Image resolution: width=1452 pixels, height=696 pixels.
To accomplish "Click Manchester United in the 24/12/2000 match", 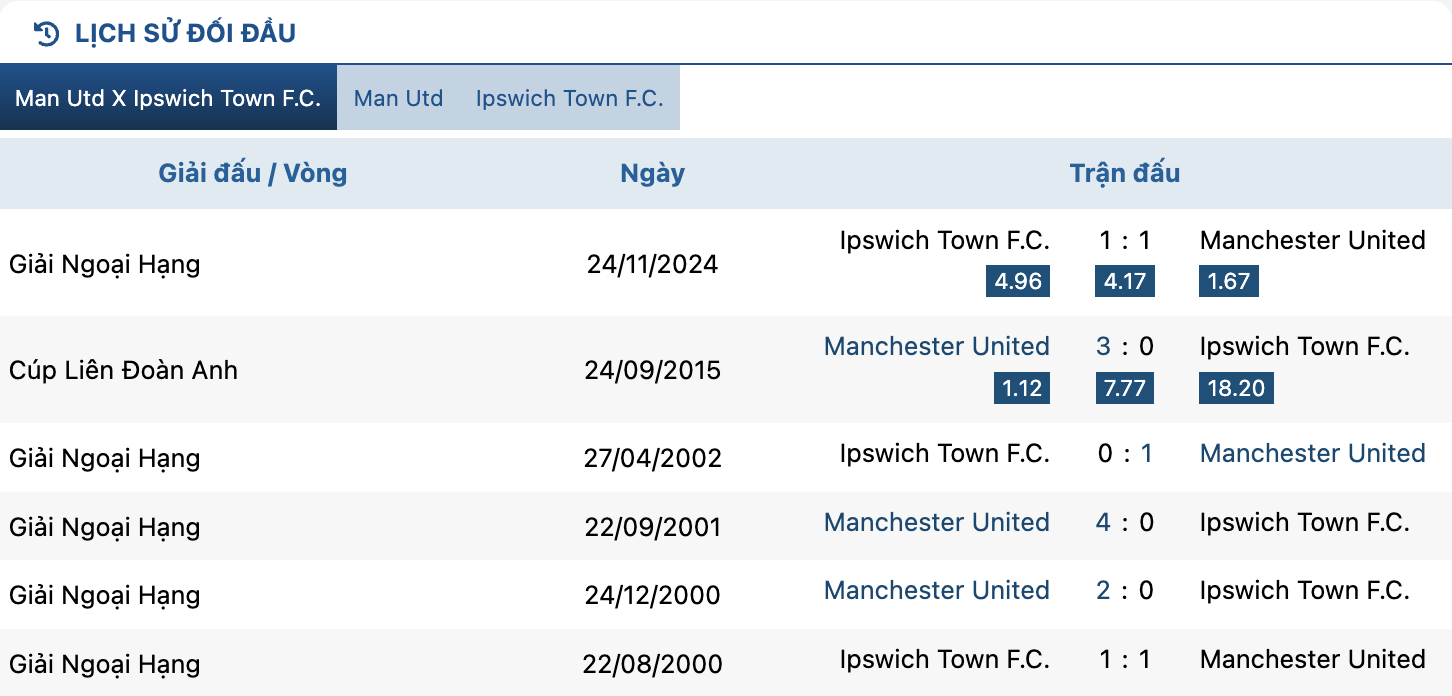I will pos(936,591).
